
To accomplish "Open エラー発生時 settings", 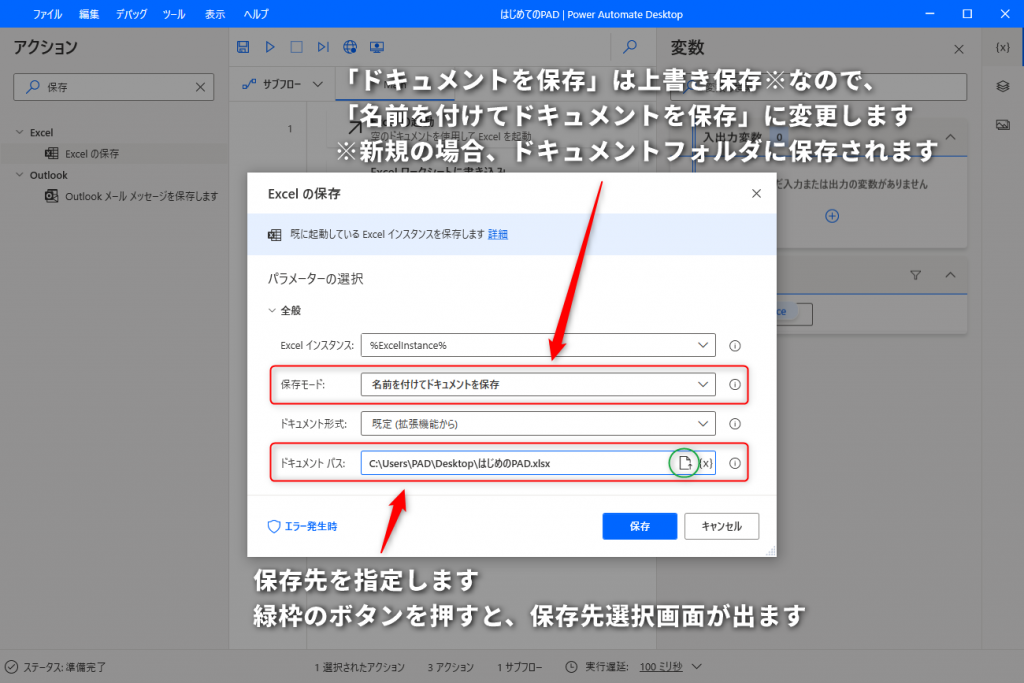I will click(302, 526).
